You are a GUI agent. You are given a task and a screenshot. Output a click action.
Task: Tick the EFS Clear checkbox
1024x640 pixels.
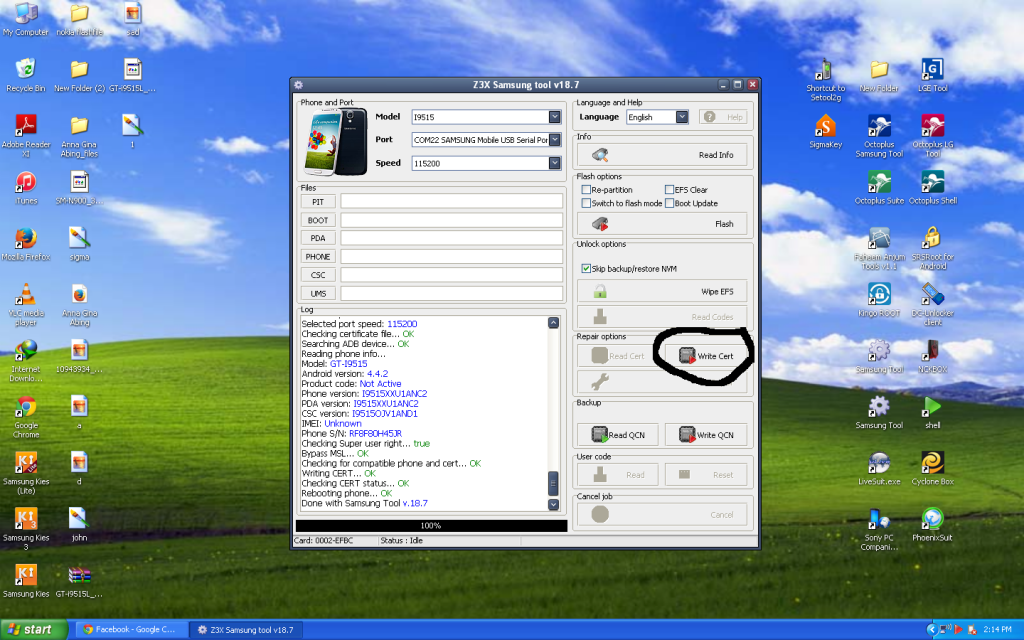(x=669, y=189)
